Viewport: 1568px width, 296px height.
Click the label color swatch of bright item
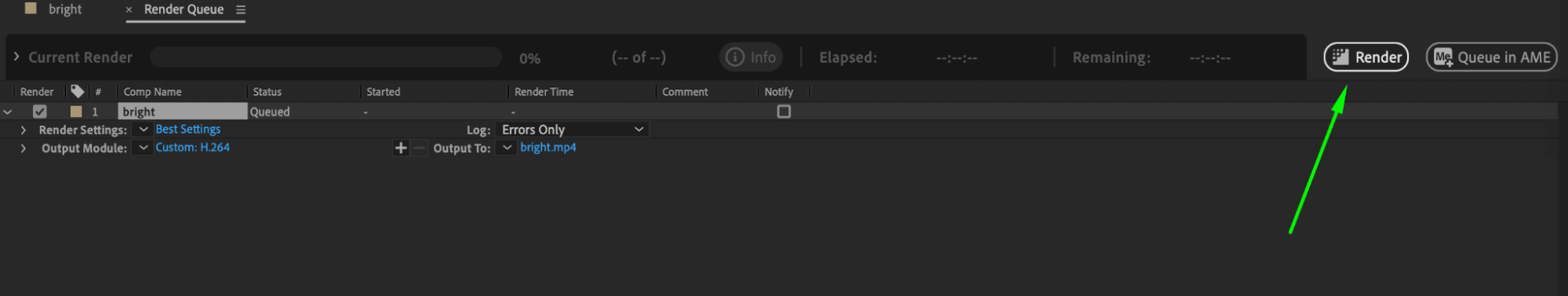pos(76,111)
